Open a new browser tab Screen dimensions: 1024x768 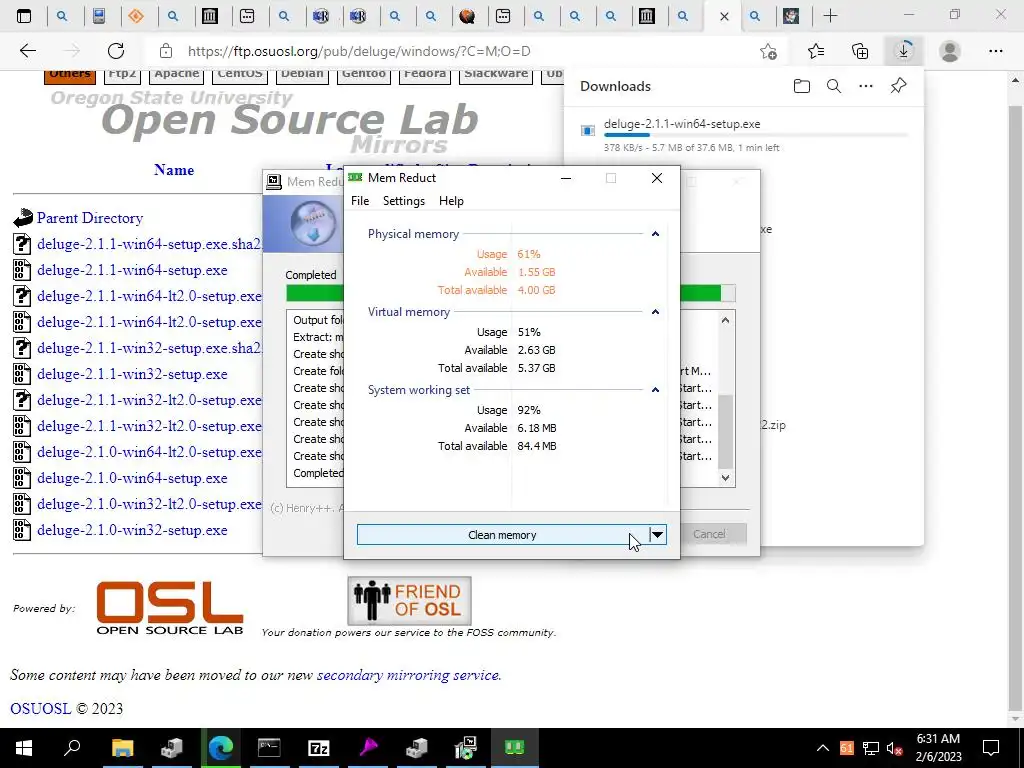coord(830,16)
